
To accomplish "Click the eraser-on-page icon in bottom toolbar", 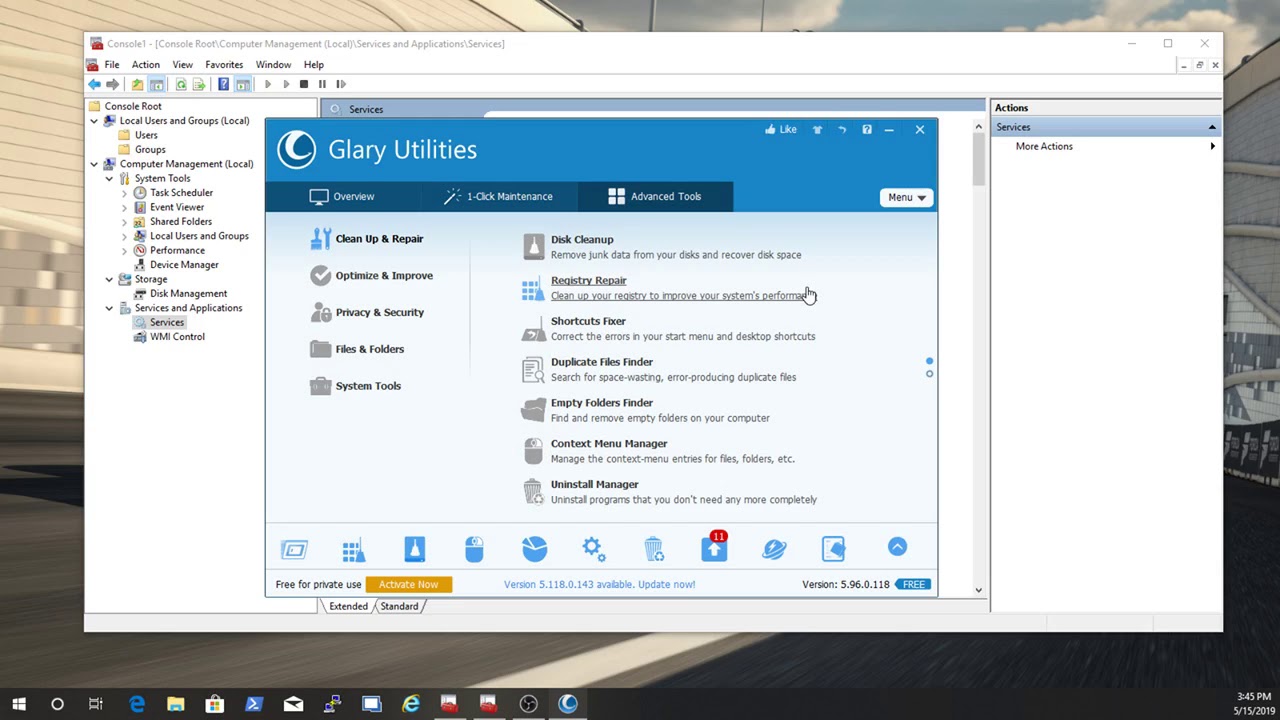I will 833,548.
